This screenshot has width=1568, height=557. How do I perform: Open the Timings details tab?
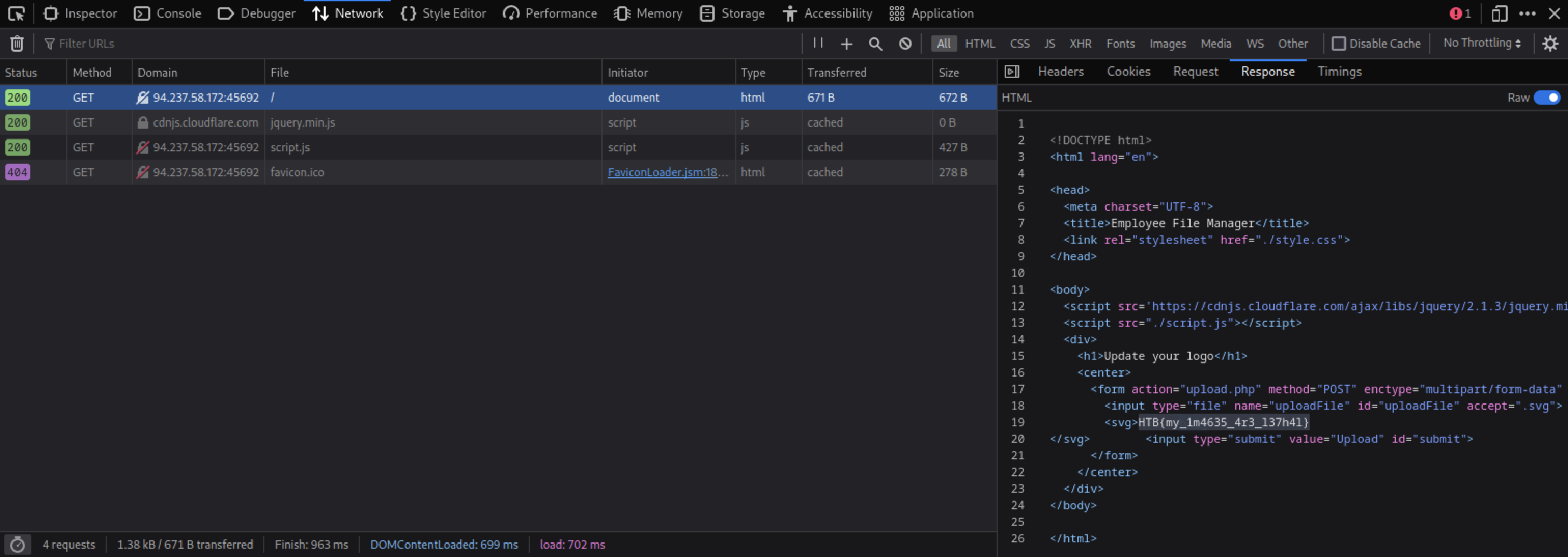pos(1339,71)
